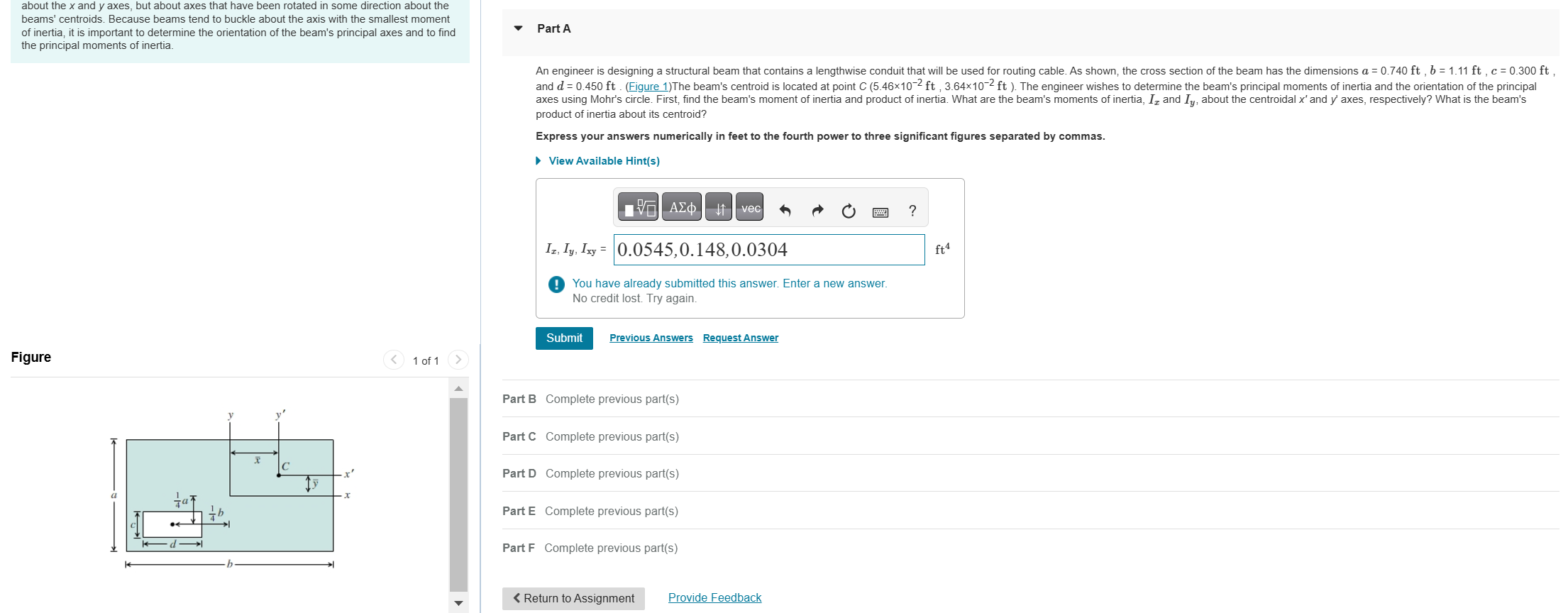The height and width of the screenshot is (613, 1568).
Task: Go to the next figure arrow
Action: point(458,360)
